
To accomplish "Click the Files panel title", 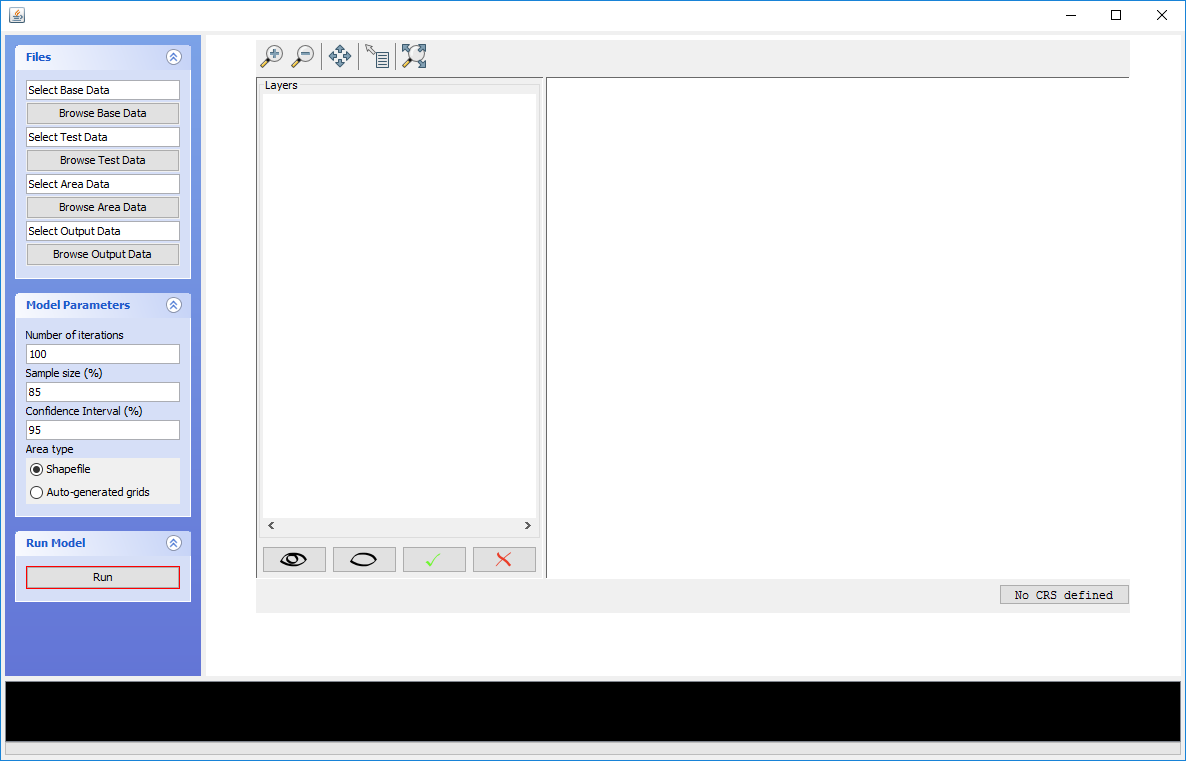I will (x=39, y=57).
